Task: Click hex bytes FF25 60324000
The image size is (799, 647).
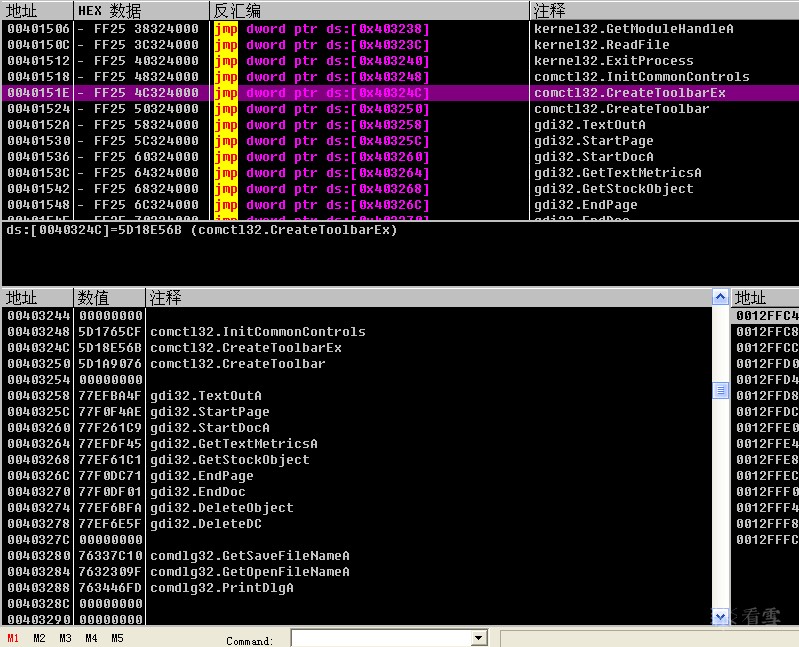Action: (x=146, y=157)
